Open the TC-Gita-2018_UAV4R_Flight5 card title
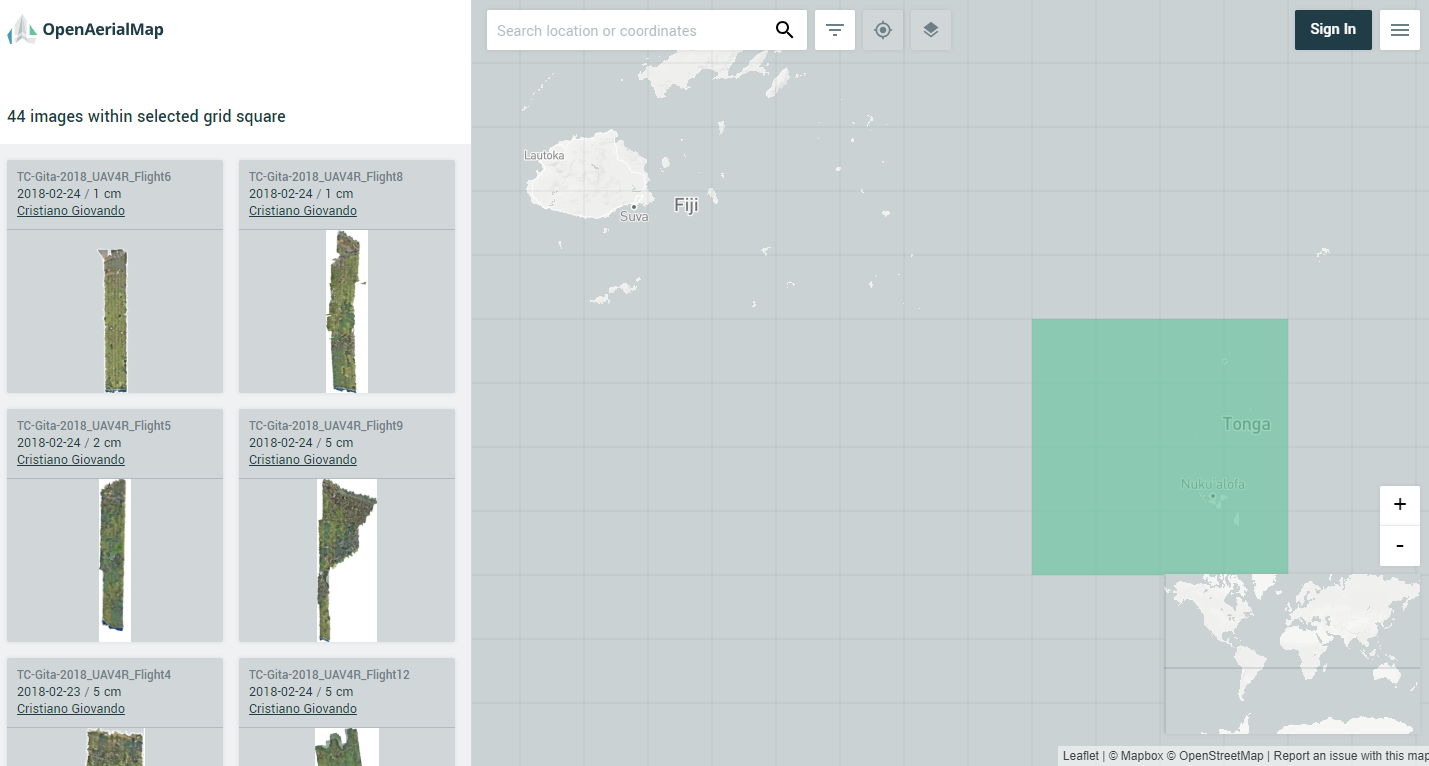Image resolution: width=1429 pixels, height=766 pixels. click(x=94, y=426)
